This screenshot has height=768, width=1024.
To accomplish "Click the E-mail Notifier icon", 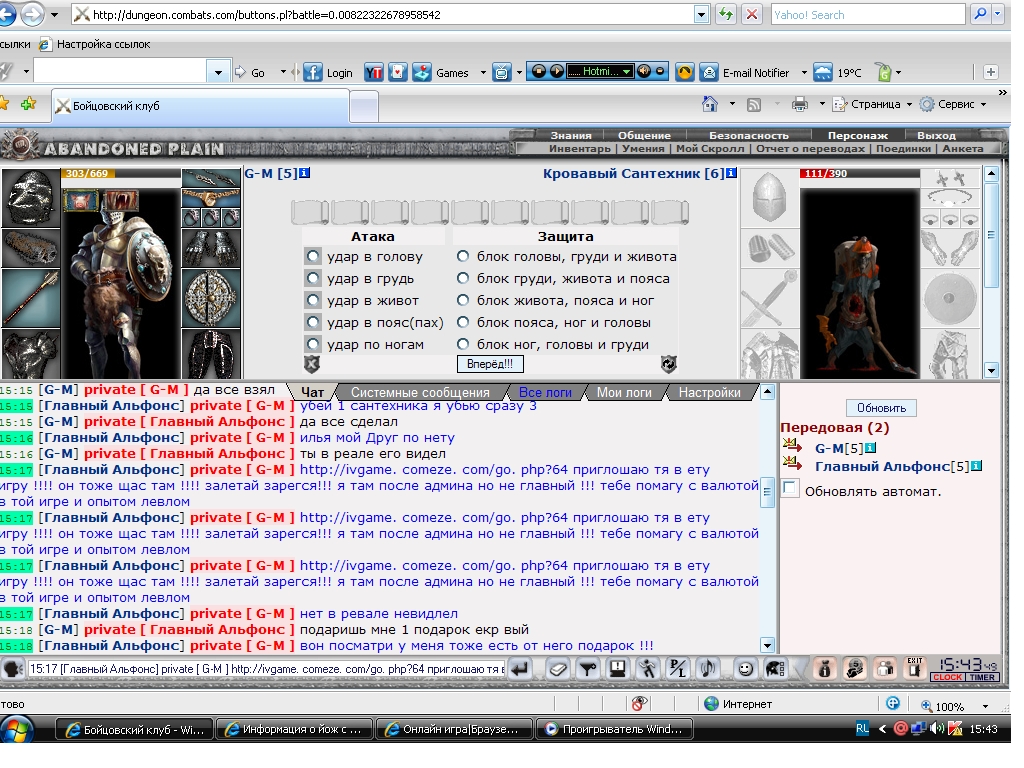I will [x=709, y=72].
